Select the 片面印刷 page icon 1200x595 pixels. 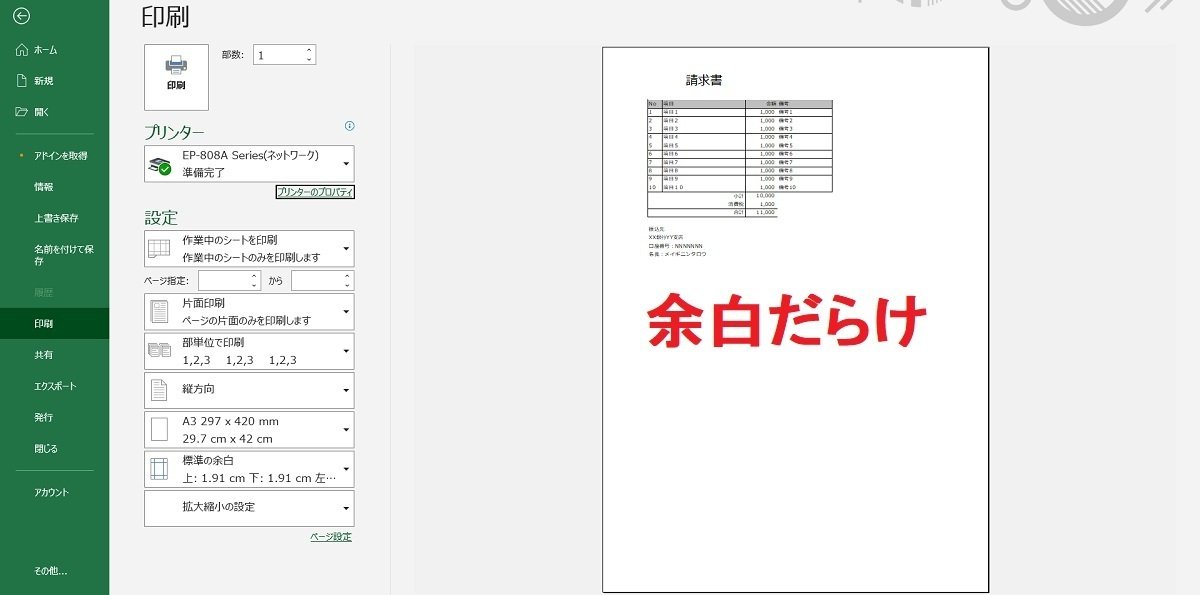click(x=160, y=311)
